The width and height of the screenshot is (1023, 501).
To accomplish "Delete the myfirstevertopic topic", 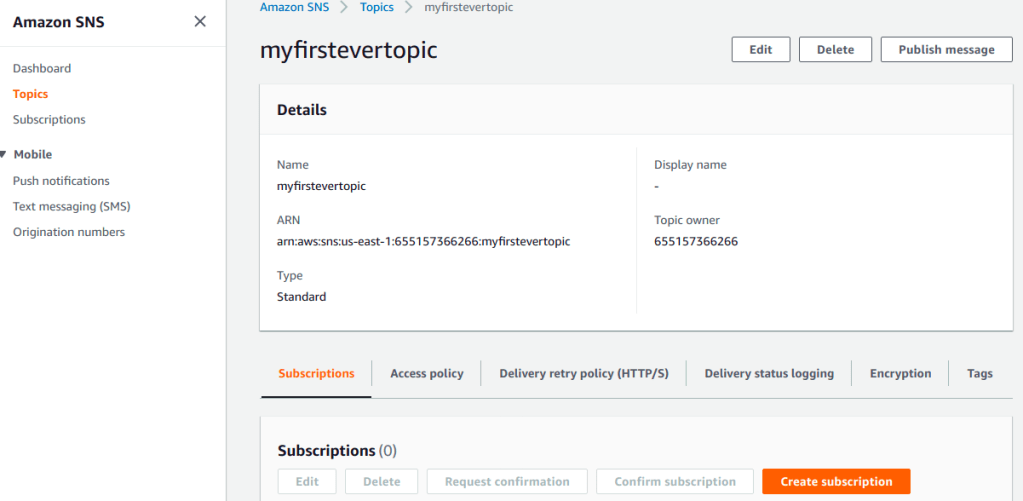I will point(835,50).
